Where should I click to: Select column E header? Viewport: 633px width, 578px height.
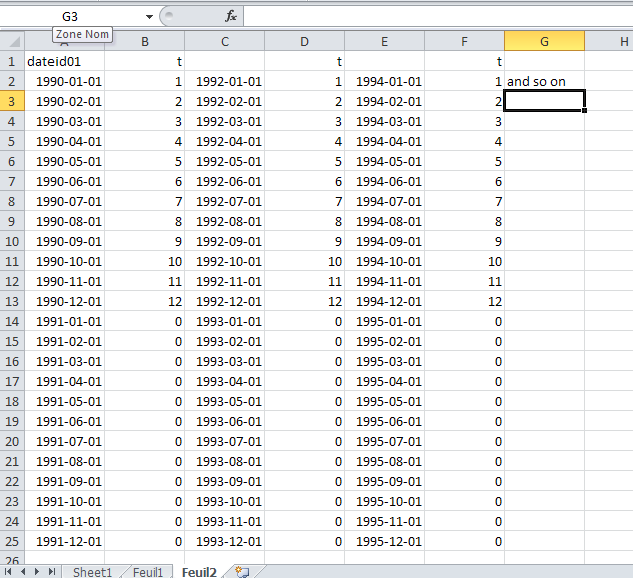(384, 41)
